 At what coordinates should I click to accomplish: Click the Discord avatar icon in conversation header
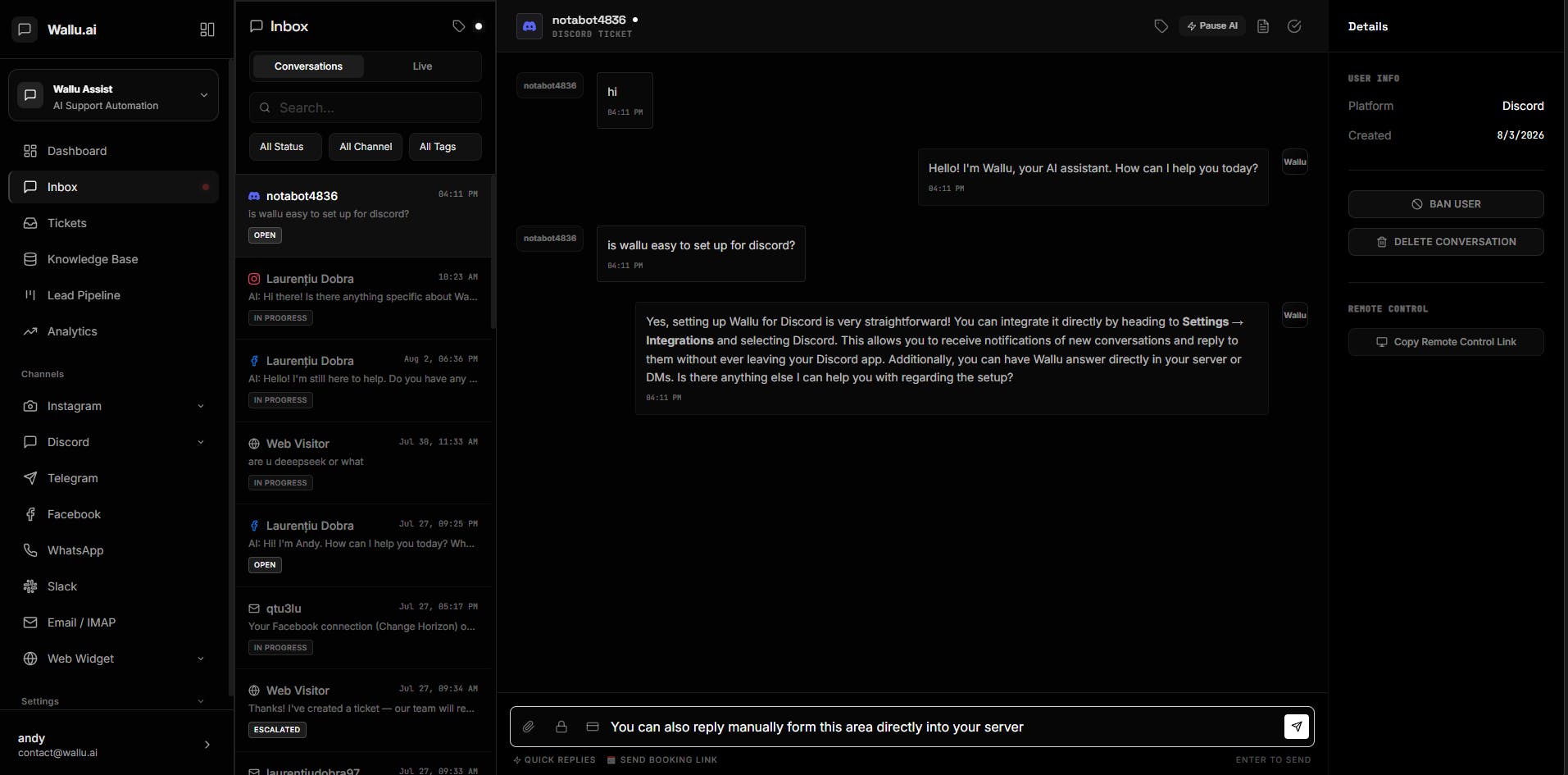(529, 26)
